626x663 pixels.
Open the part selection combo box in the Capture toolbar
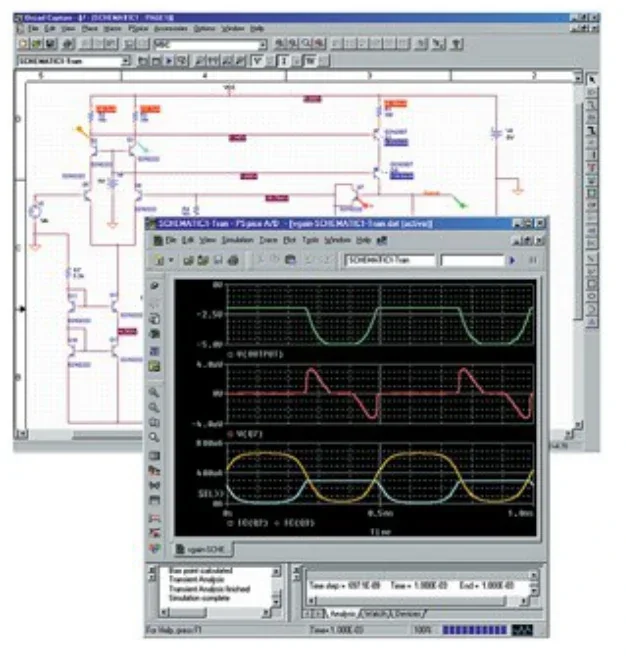[210, 44]
